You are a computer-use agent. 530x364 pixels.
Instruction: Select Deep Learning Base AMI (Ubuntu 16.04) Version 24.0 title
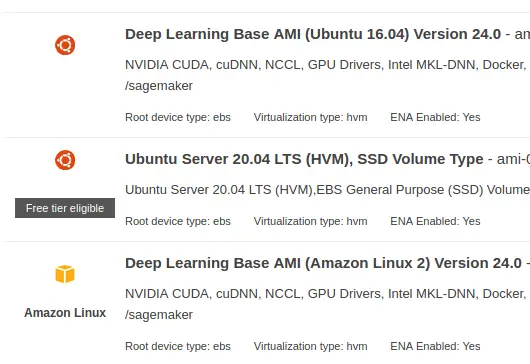[x=313, y=34]
